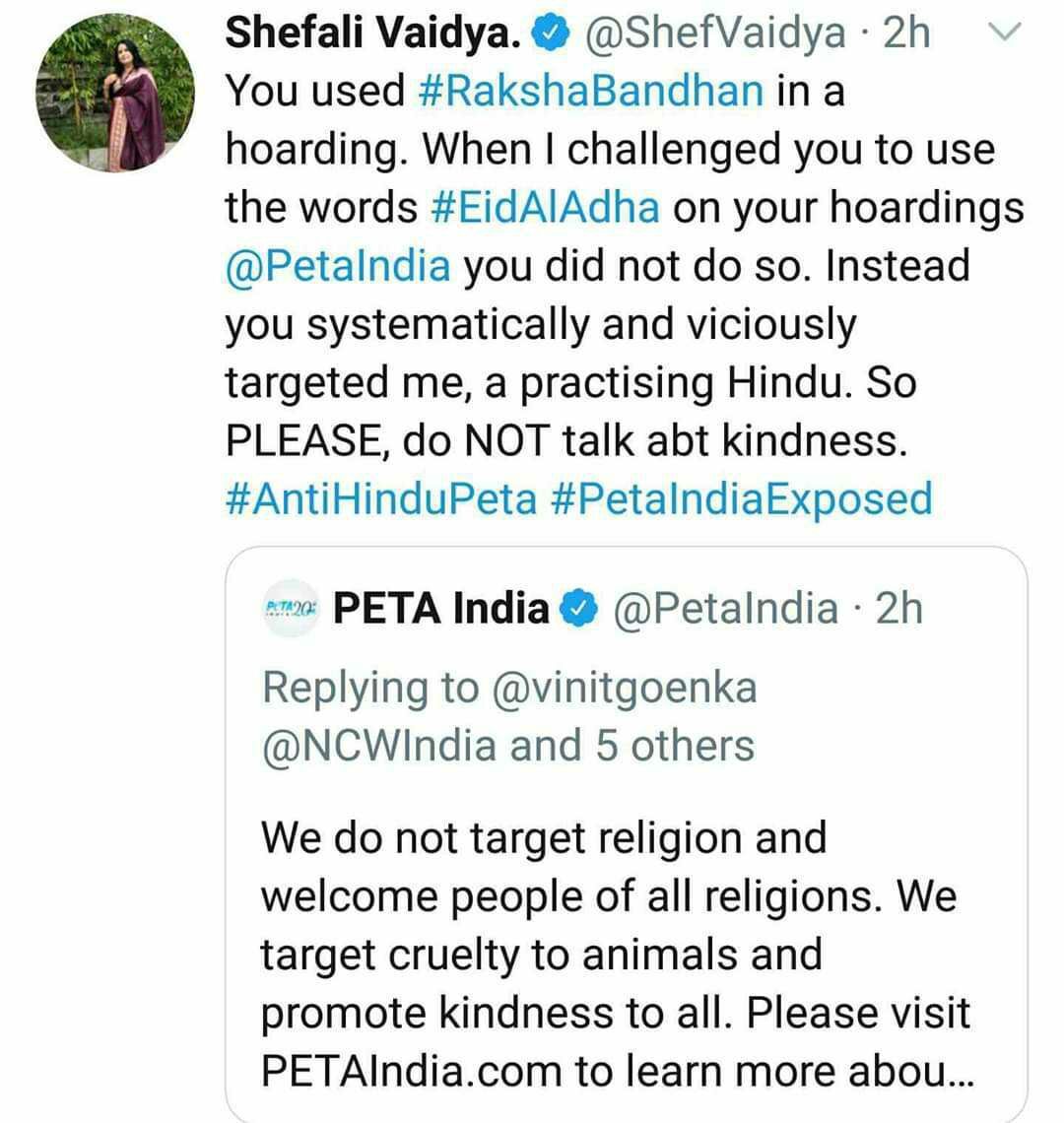
Task: Open the #AntiHinduPeta hashtag
Action: click(380, 498)
